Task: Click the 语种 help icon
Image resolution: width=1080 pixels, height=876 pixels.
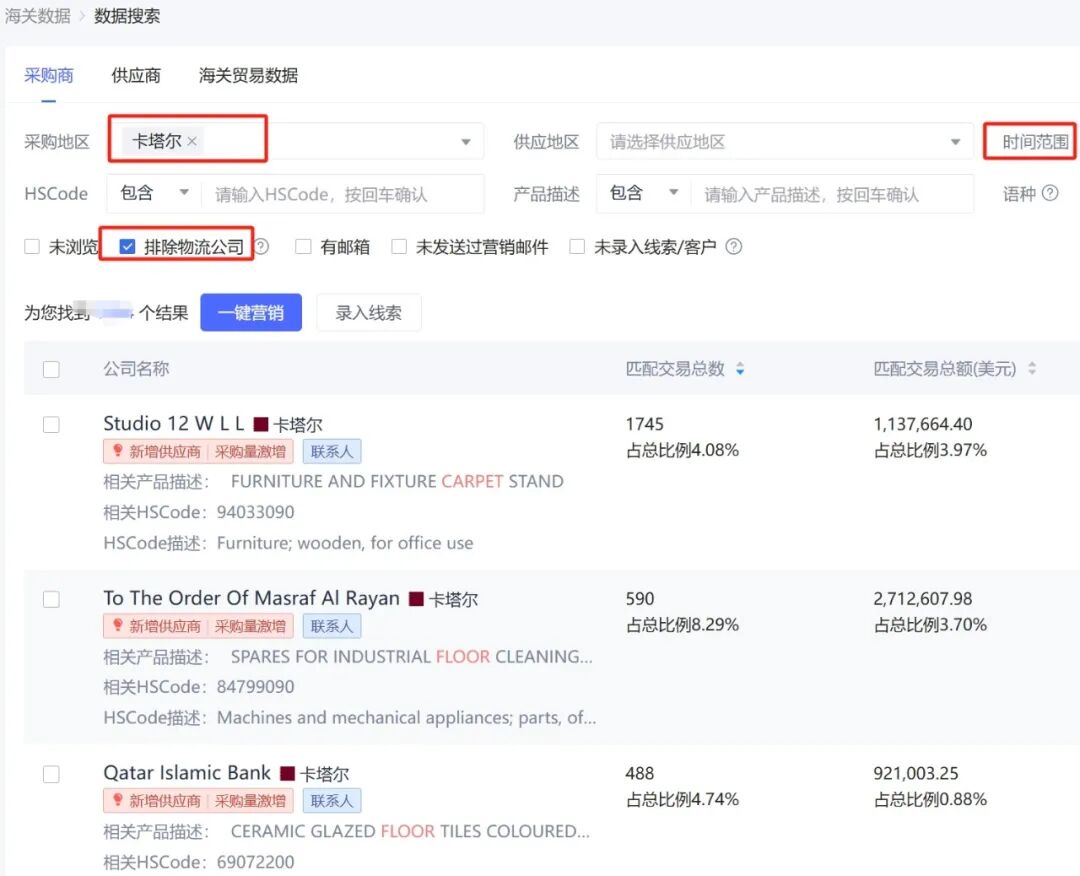Action: (1050, 193)
